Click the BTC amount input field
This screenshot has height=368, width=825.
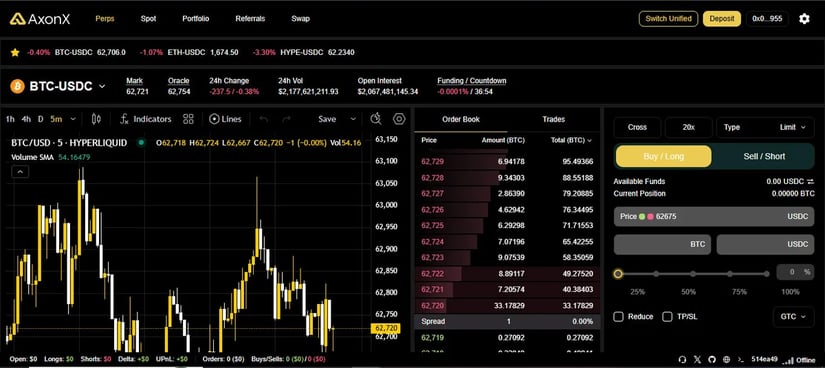[x=662, y=245]
